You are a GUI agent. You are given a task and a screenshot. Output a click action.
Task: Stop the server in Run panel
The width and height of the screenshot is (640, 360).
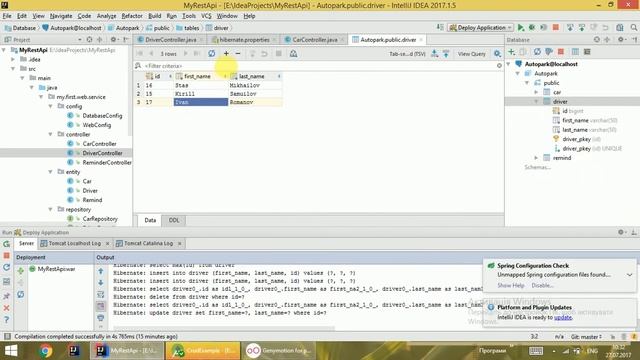click(x=7, y=256)
